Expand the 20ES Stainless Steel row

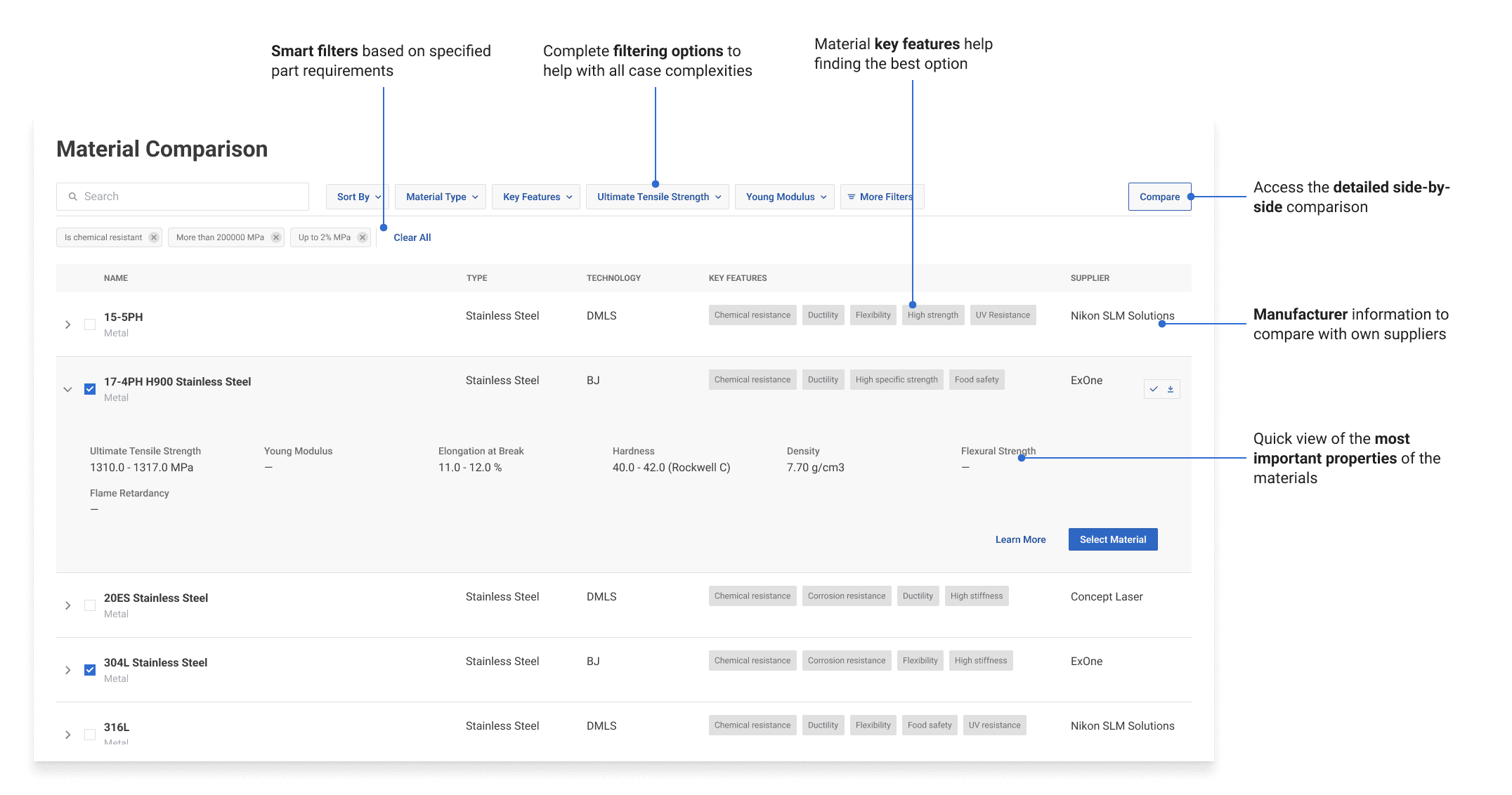[68, 605]
